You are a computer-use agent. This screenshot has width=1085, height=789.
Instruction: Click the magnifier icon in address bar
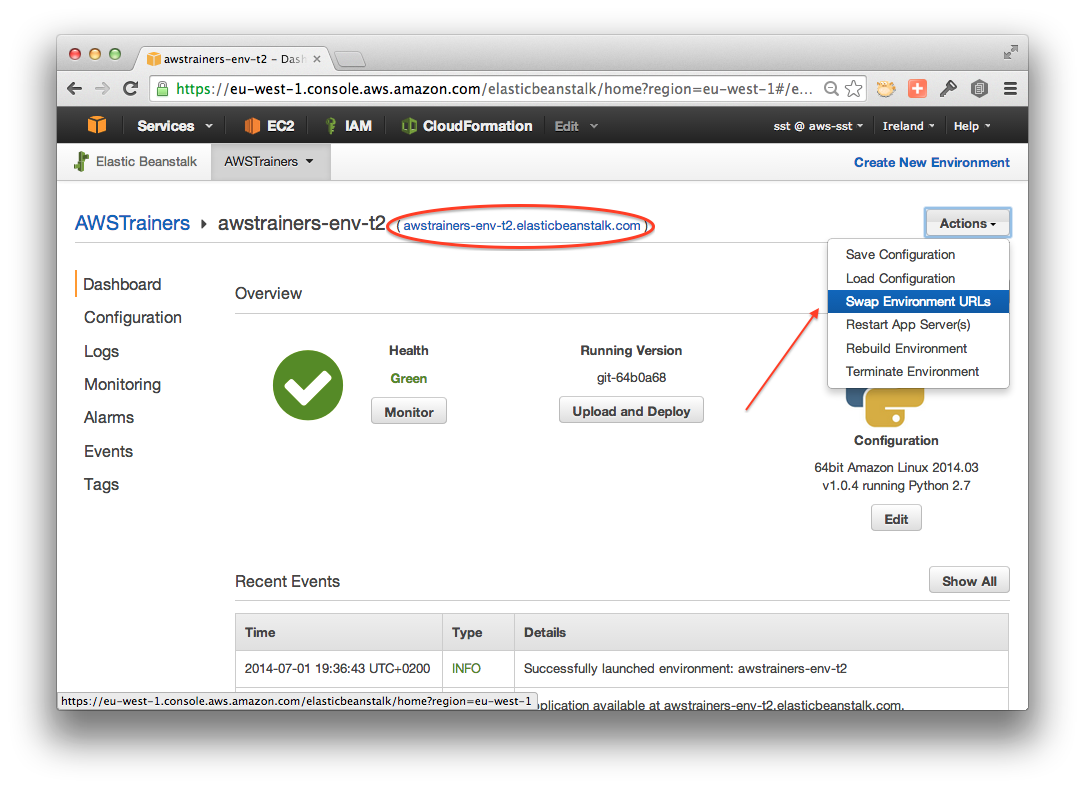[x=831, y=89]
